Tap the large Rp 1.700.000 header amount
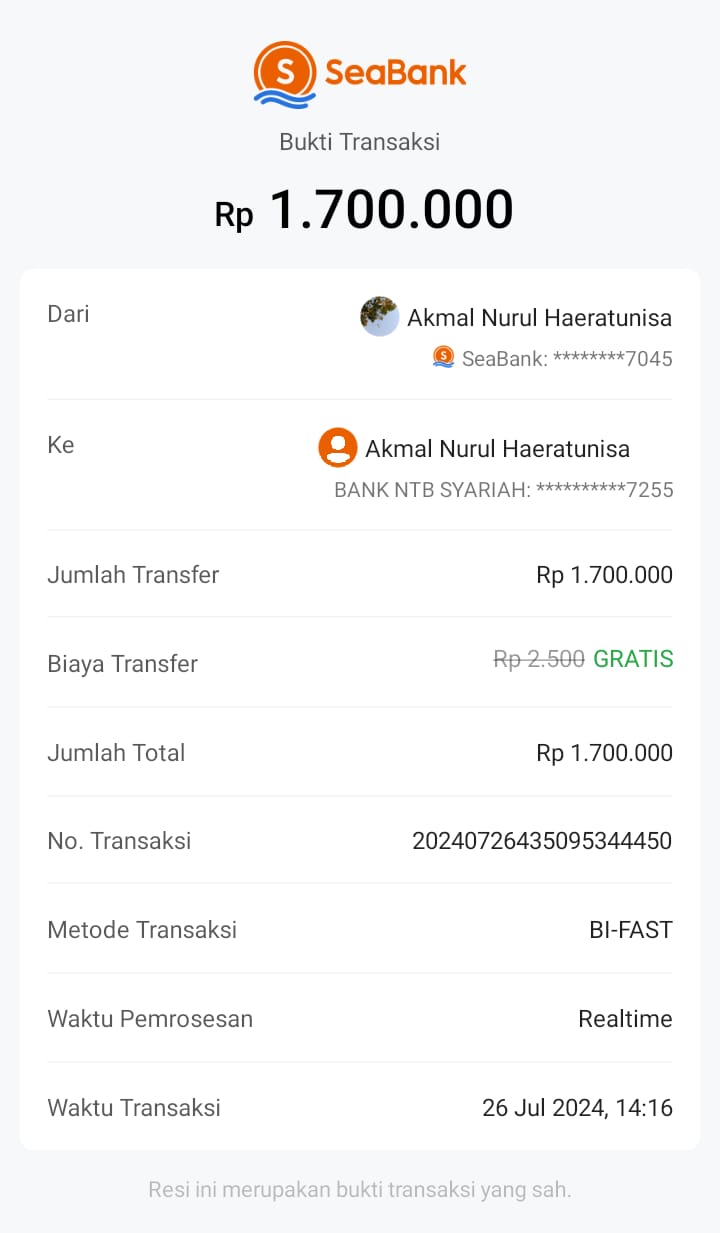This screenshot has height=1233, width=720. click(364, 210)
